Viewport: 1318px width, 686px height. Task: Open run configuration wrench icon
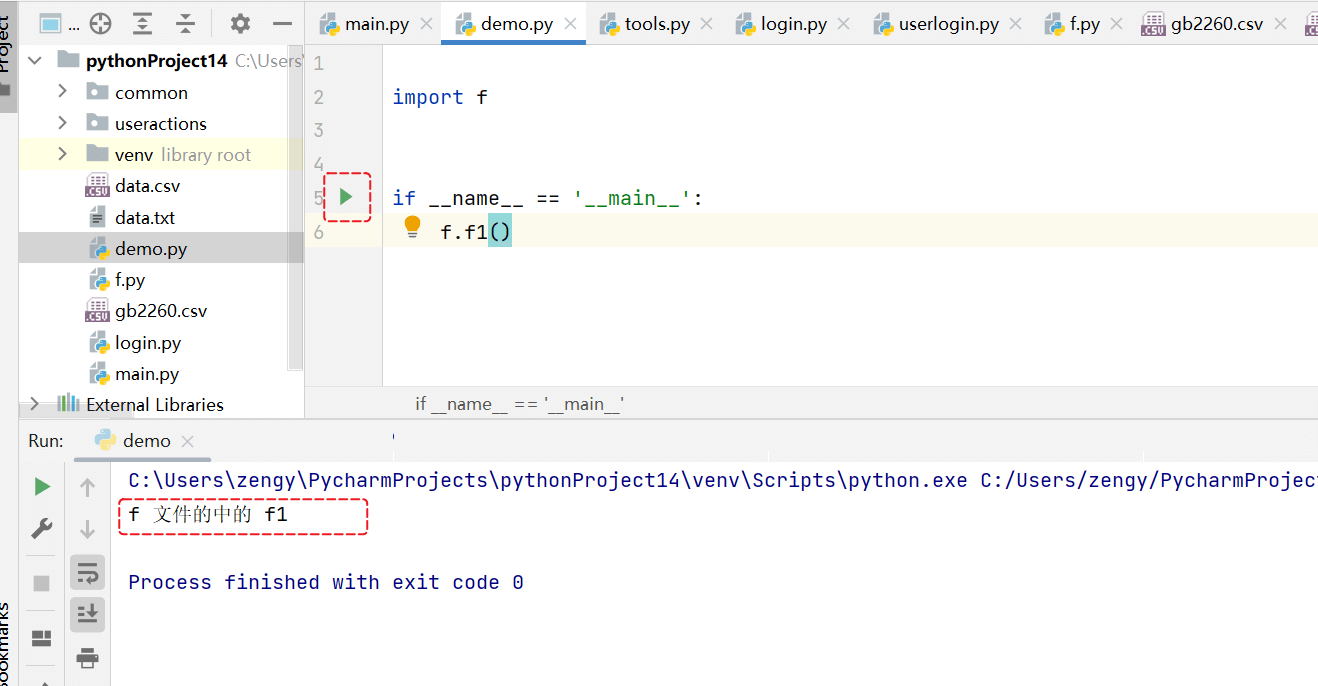click(x=42, y=528)
